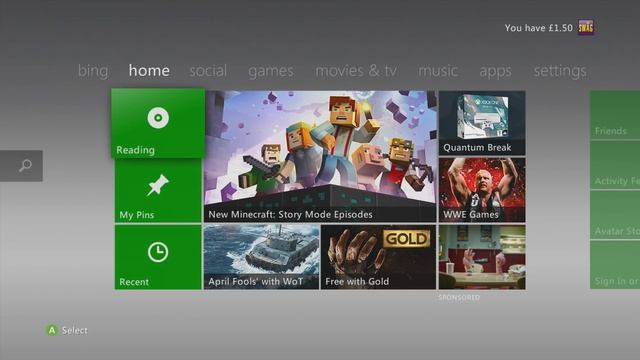Open the disc tray Reading tile
The height and width of the screenshot is (360, 640).
point(158,123)
